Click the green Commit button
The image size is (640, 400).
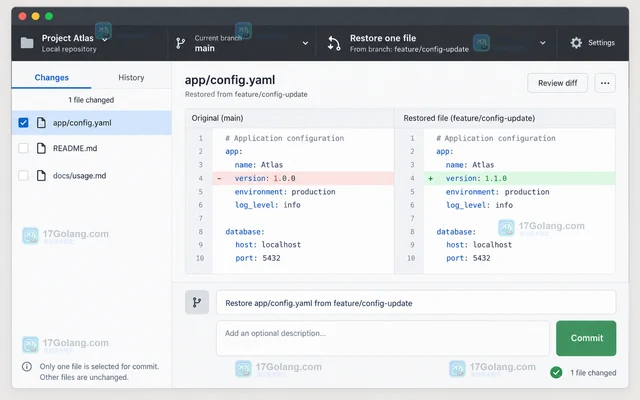coord(586,338)
